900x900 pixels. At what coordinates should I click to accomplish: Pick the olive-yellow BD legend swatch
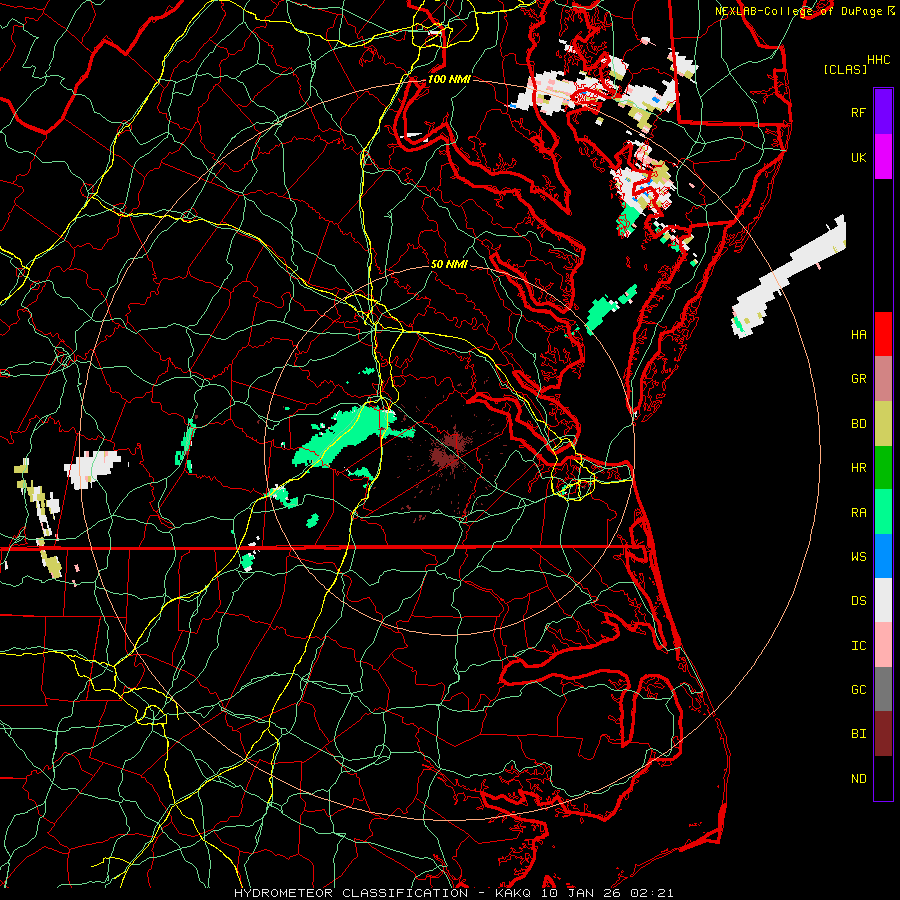pyautogui.click(x=883, y=424)
